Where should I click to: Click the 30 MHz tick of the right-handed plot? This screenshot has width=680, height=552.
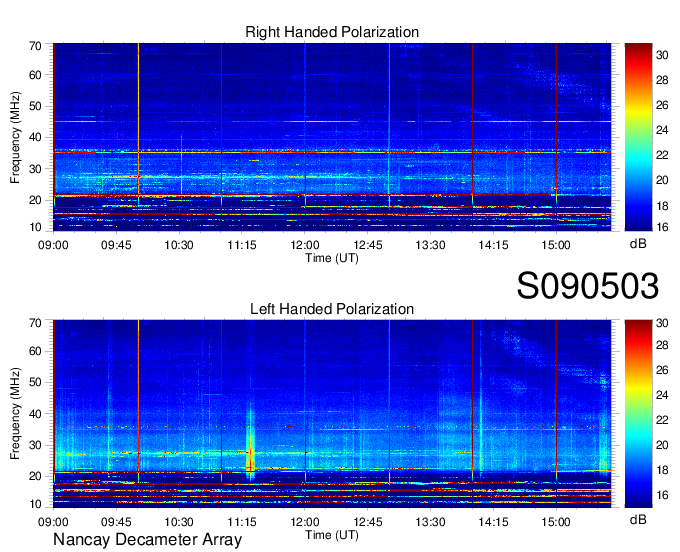[x=35, y=169]
